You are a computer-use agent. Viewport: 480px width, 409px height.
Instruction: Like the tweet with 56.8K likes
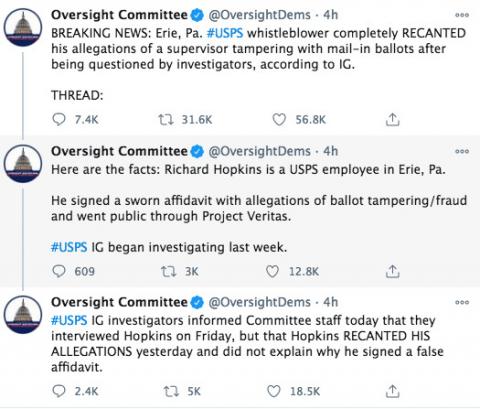(279, 119)
